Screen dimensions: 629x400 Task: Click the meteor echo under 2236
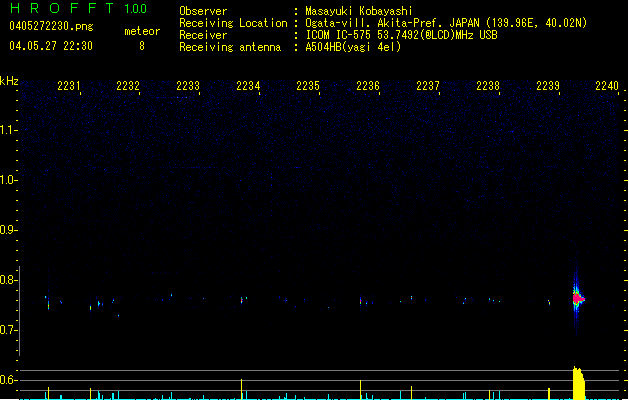[x=361, y=301]
